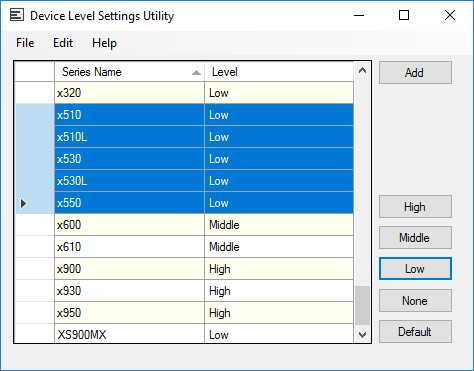The image size is (474, 371).
Task: Open the Help menu
Action: coord(104,43)
